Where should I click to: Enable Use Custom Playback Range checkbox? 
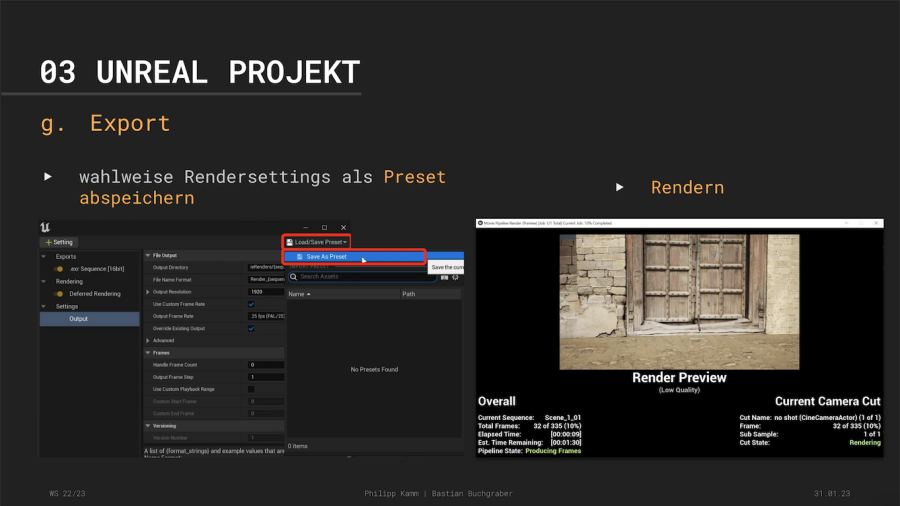click(x=251, y=389)
